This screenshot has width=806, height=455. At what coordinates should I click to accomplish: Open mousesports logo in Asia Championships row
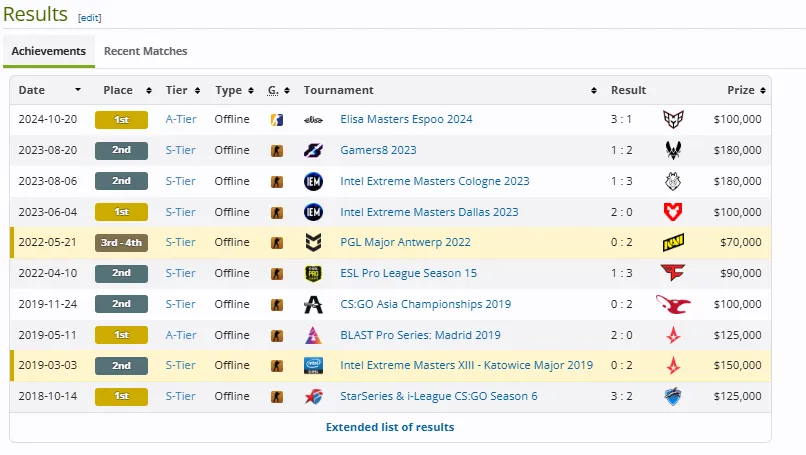click(x=673, y=304)
